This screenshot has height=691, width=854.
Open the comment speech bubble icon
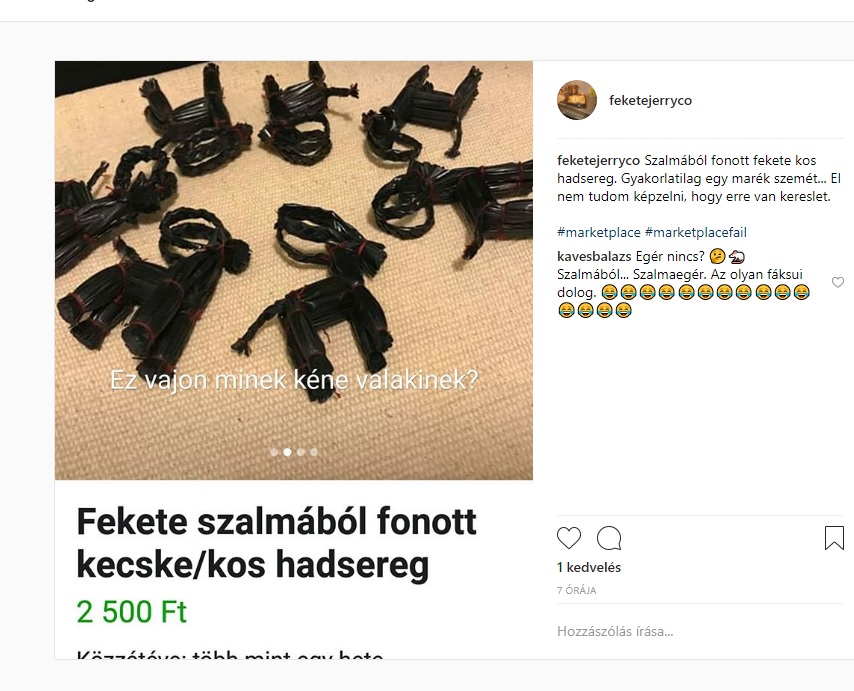pos(609,538)
